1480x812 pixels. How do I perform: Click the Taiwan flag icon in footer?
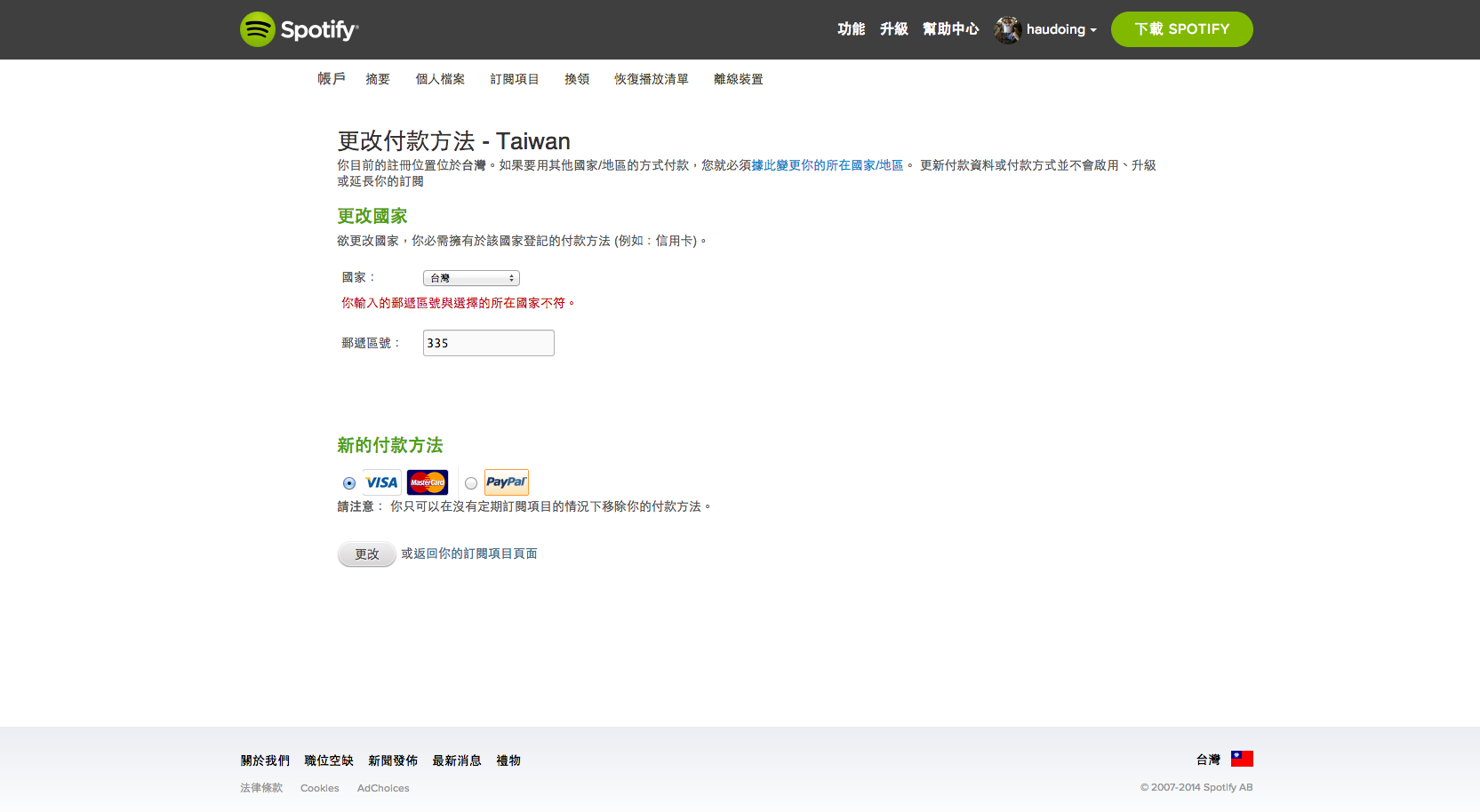pos(1242,759)
